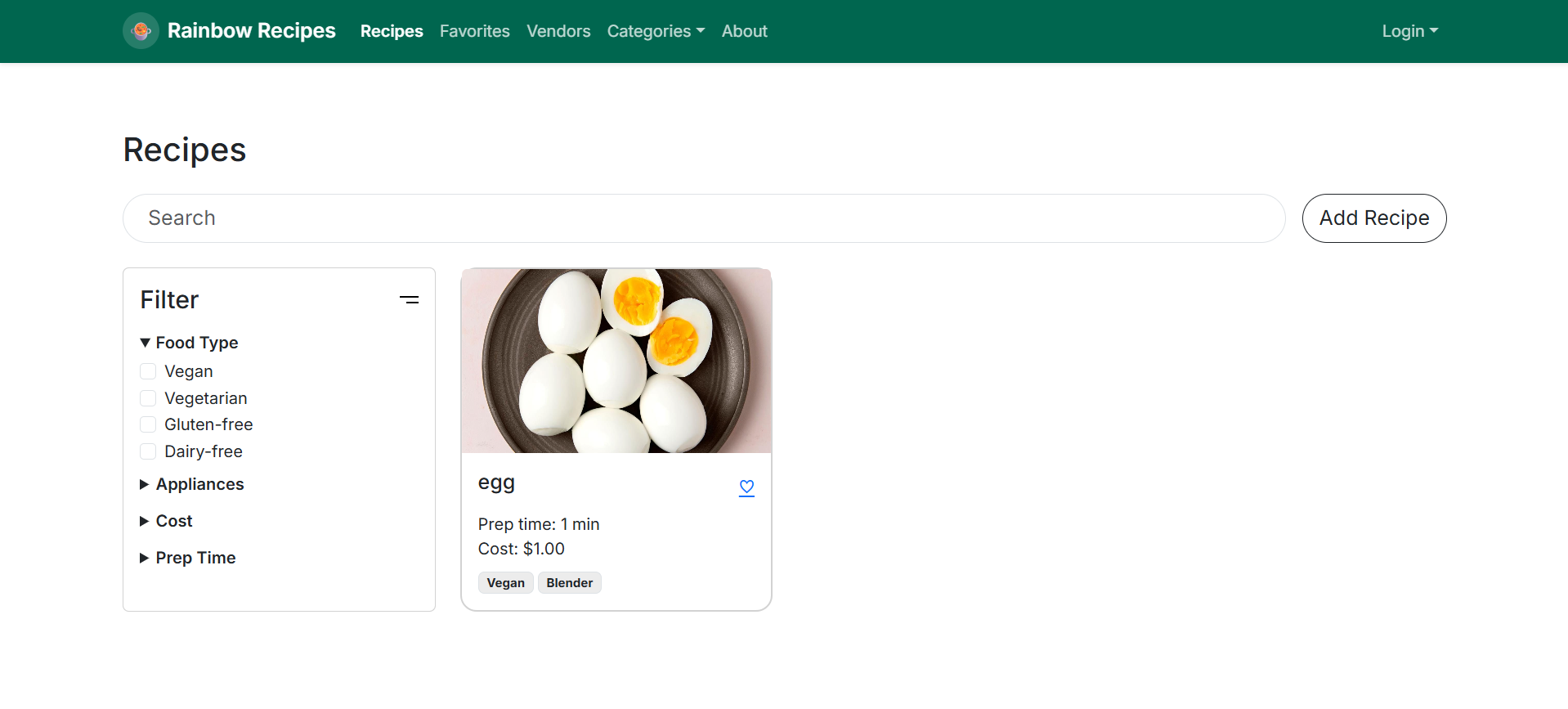
Task: Collapse the Filter panel using the lines icon
Action: click(x=409, y=300)
